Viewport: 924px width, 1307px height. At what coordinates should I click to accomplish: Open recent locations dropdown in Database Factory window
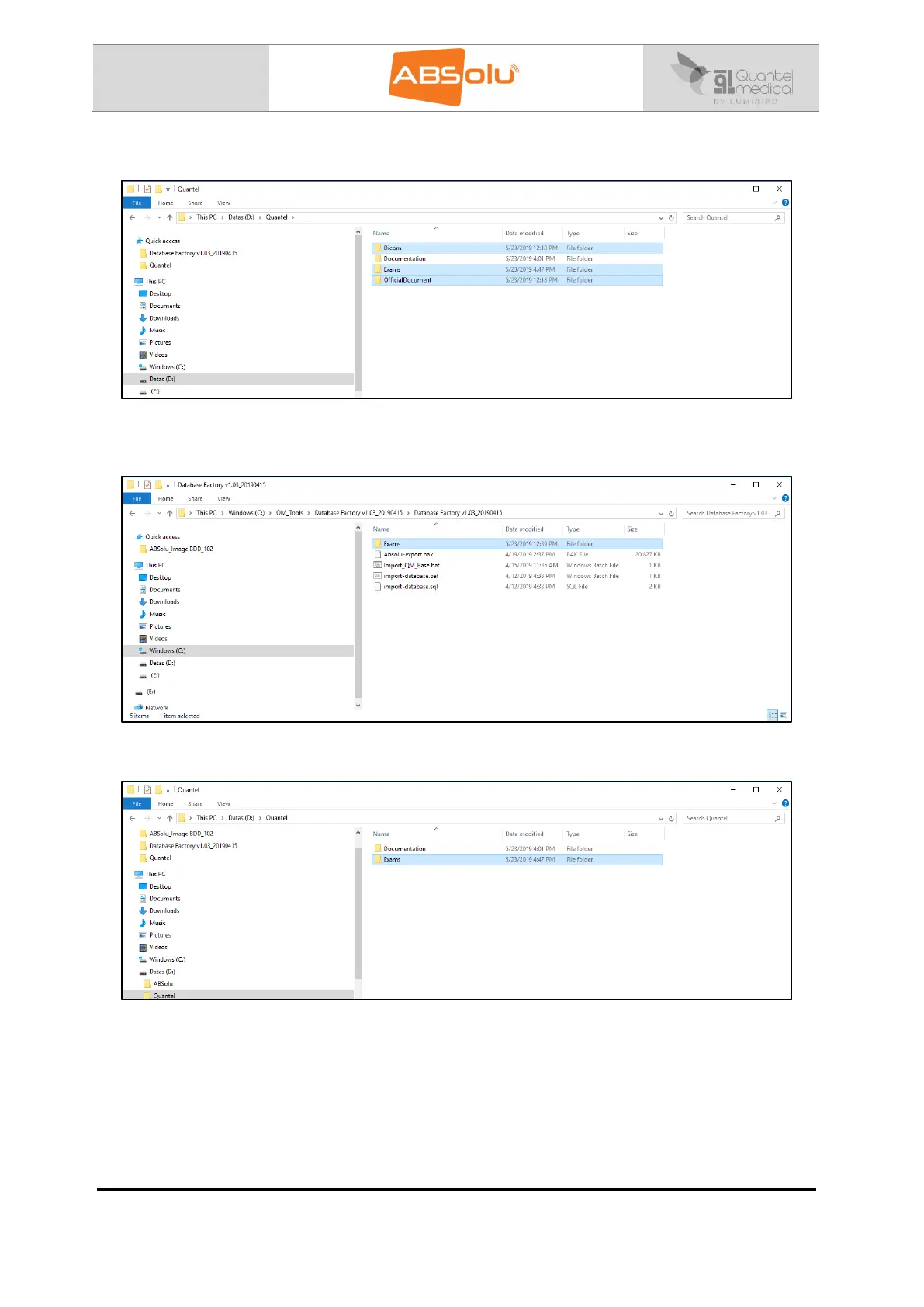pyautogui.click(x=159, y=513)
